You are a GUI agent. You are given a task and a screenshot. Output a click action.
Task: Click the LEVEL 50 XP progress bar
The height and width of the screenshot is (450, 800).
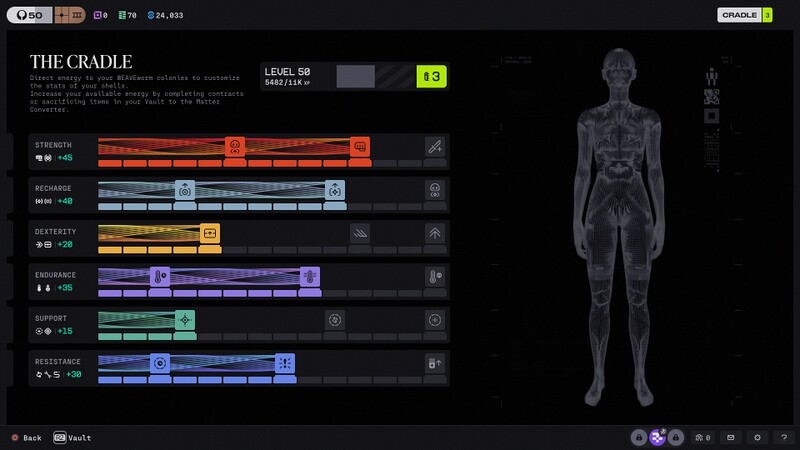click(x=376, y=77)
